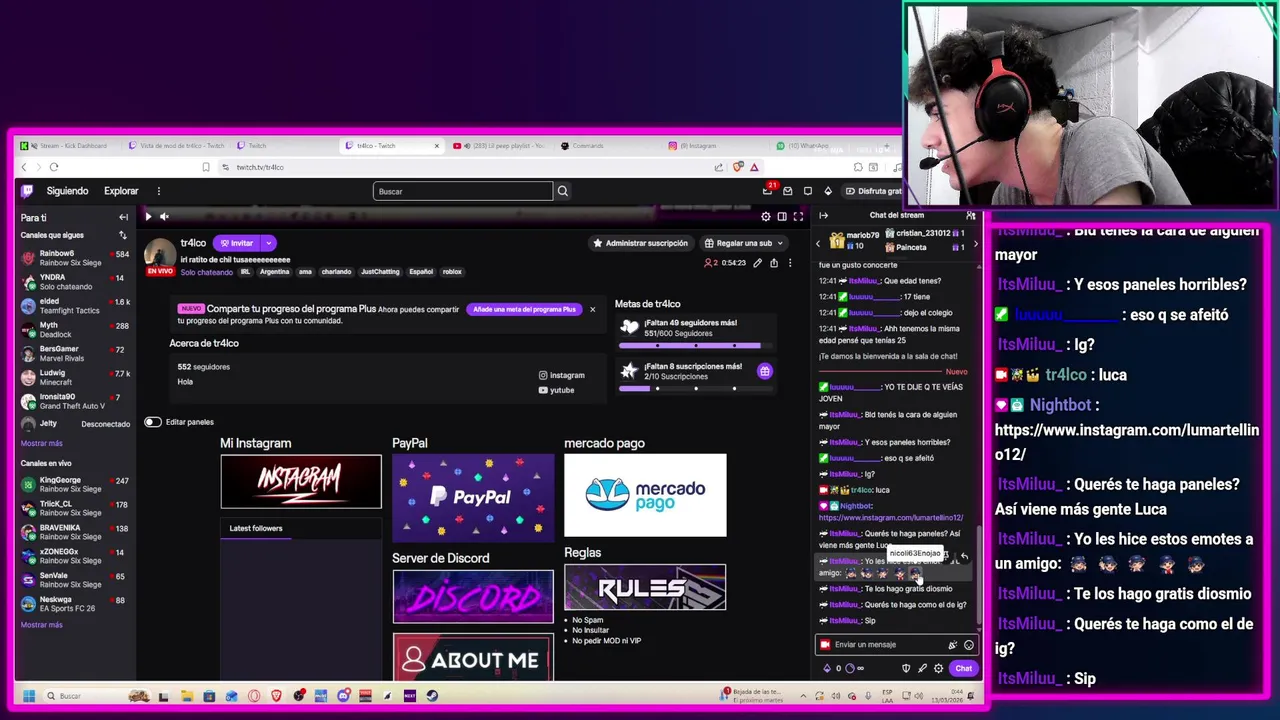Open the PayPal panel image
Screen dimensions: 1280x720
(x=473, y=498)
